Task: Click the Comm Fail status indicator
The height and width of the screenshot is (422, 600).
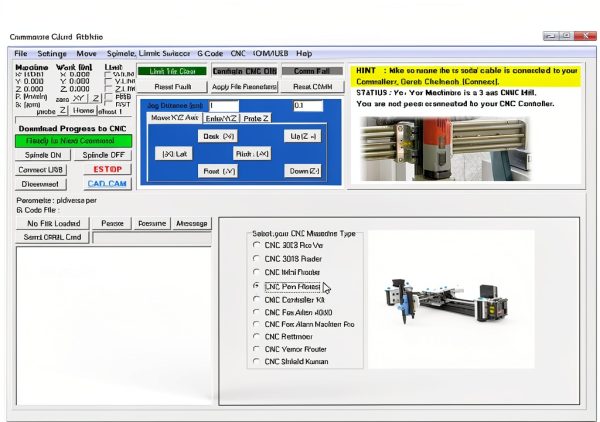Action: click(312, 71)
